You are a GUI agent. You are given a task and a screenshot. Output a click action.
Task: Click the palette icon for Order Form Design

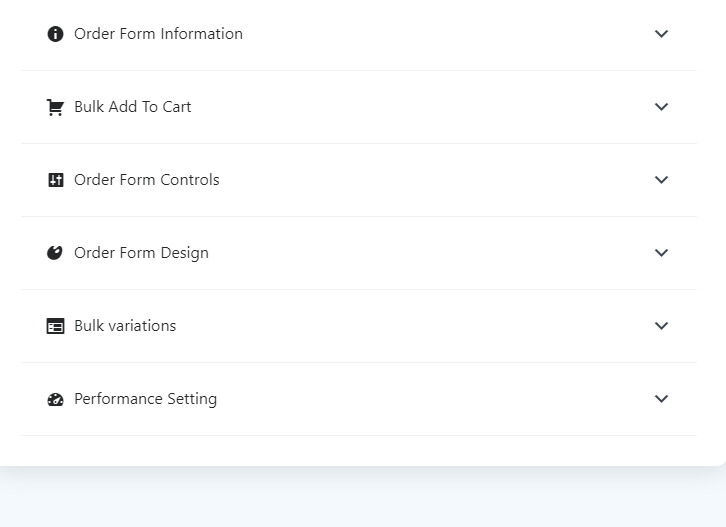coord(55,253)
